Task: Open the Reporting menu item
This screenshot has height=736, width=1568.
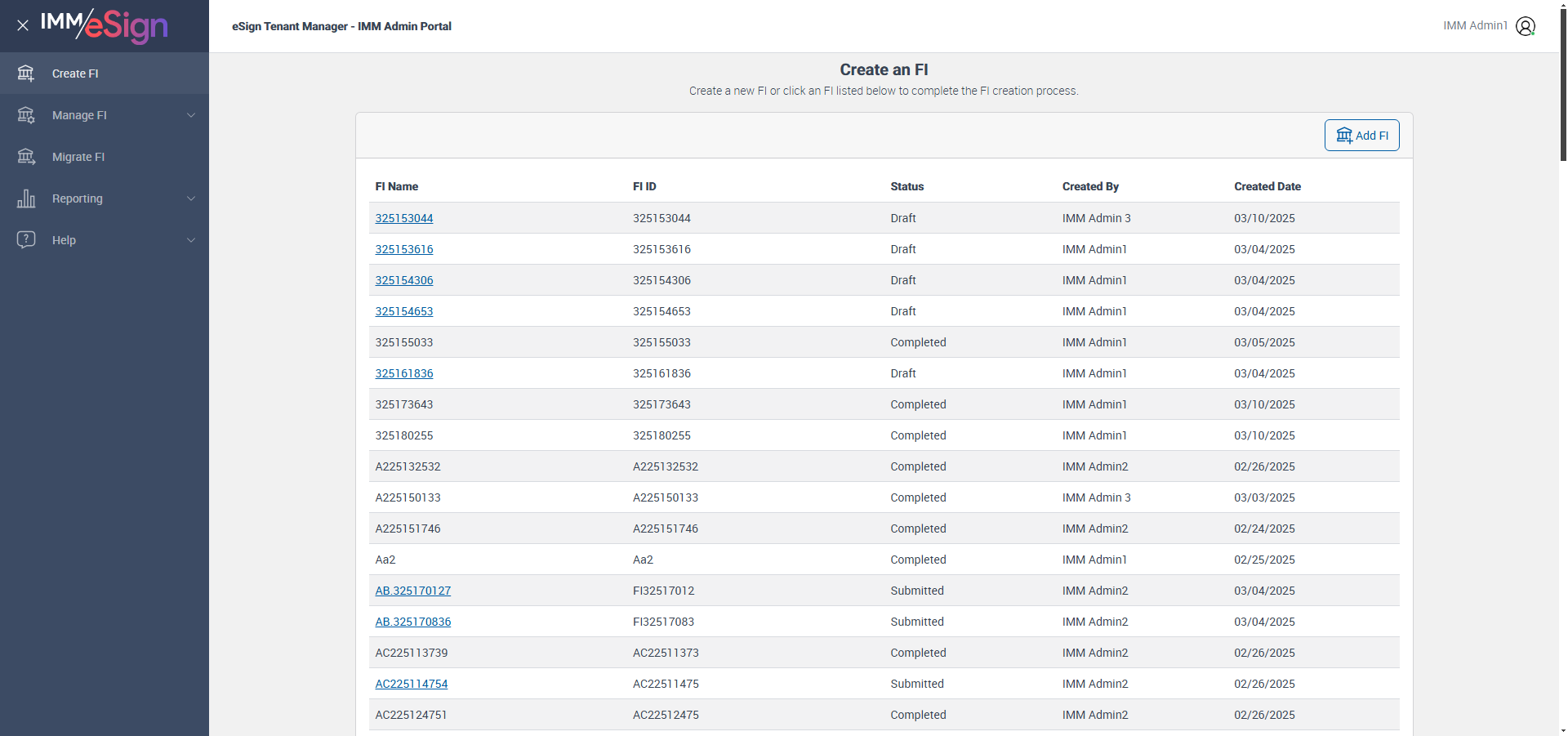Action: pos(105,198)
